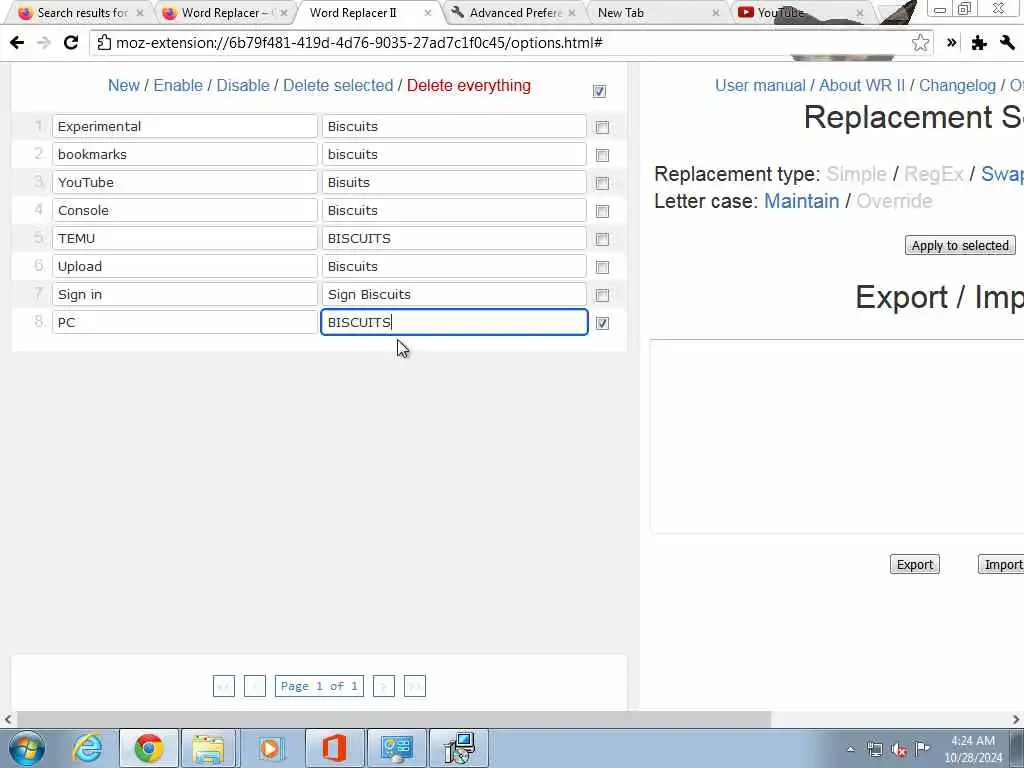The width and height of the screenshot is (1024, 768).
Task: Click the Import button
Action: (1002, 565)
